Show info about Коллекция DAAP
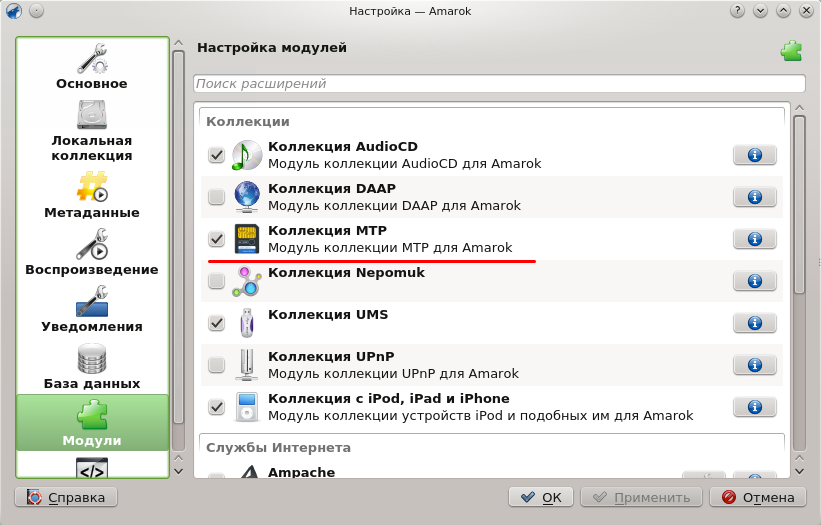Screen dimensions: 821x525 tap(755, 197)
